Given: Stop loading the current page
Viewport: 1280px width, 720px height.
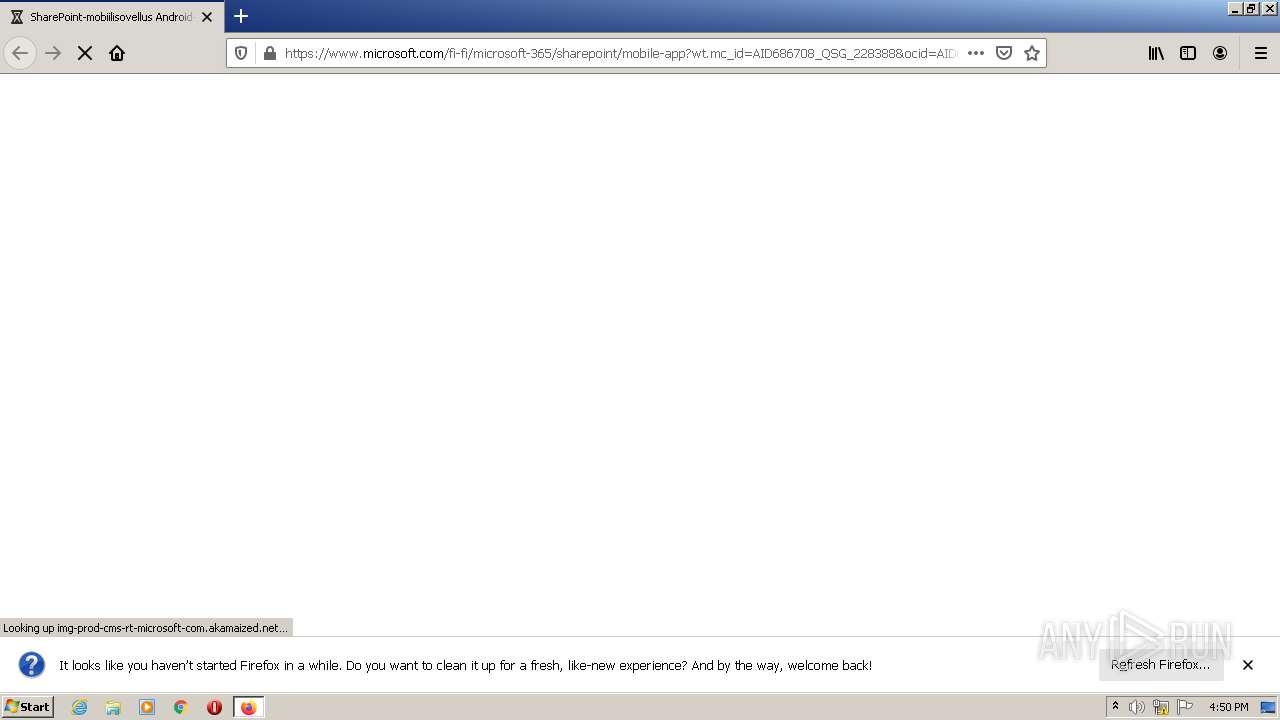Looking at the screenshot, I should (85, 53).
